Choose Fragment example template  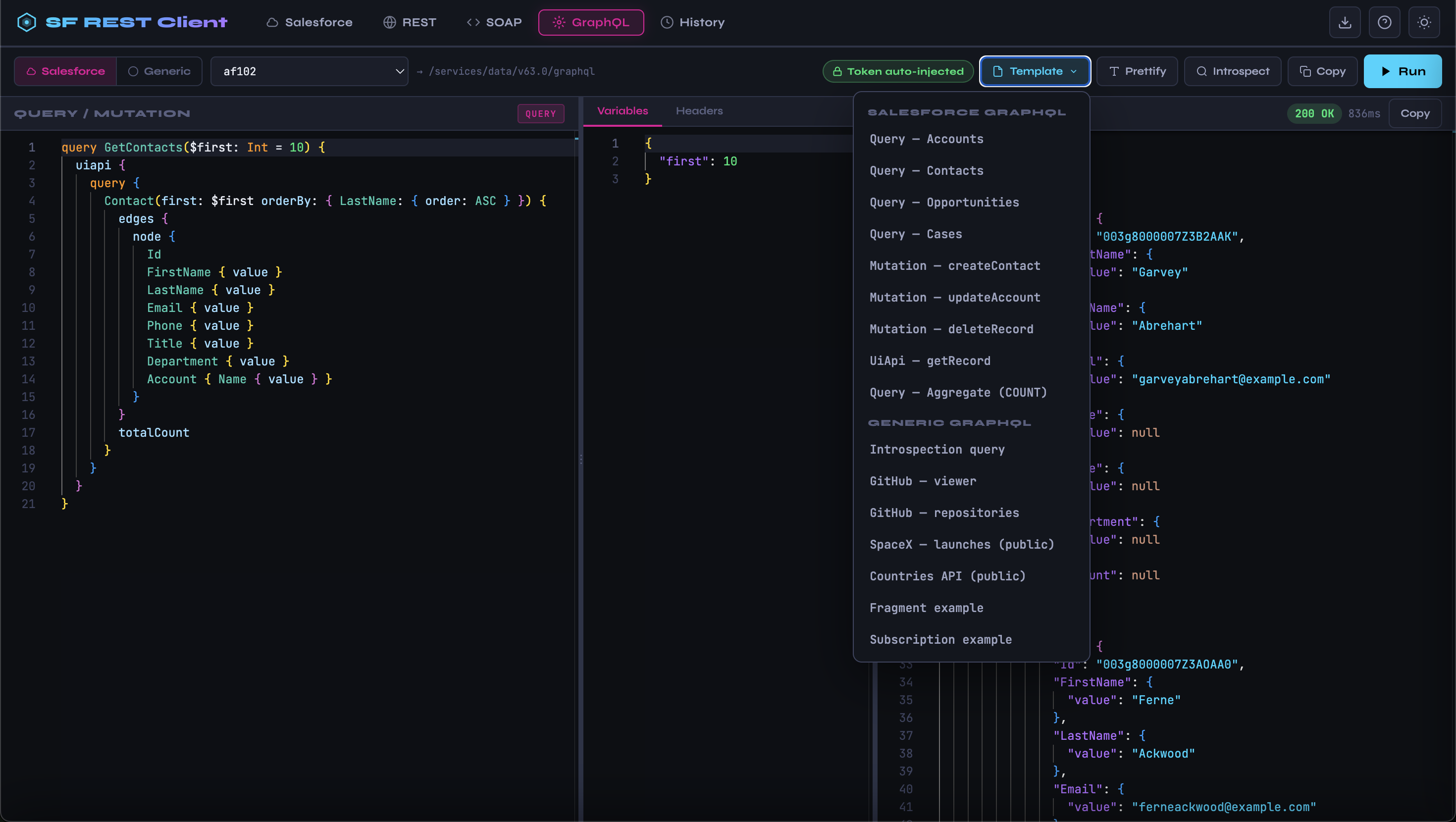[x=971, y=608]
